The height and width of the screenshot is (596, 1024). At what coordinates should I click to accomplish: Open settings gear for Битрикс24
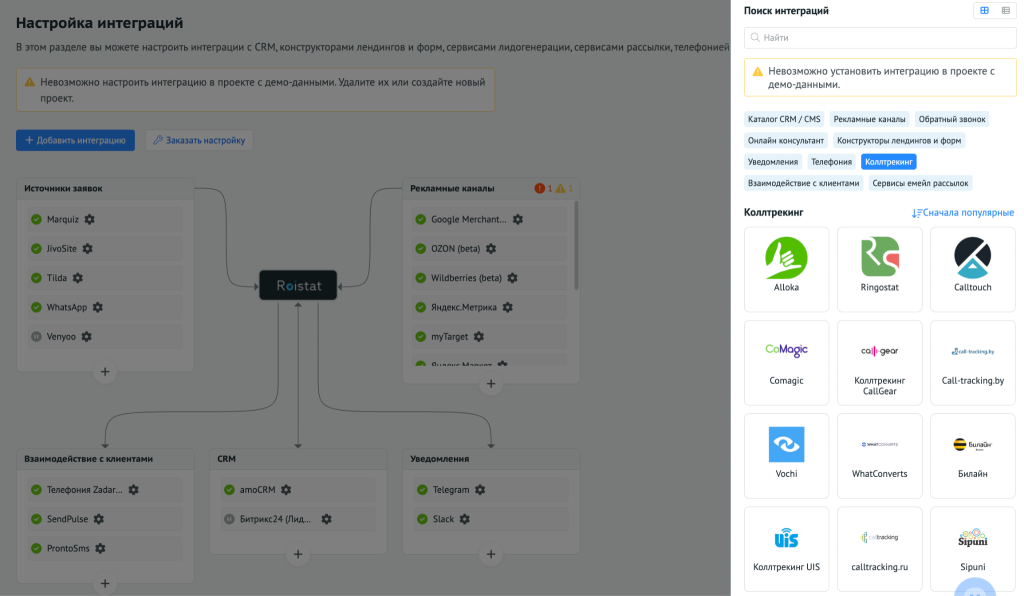point(327,519)
